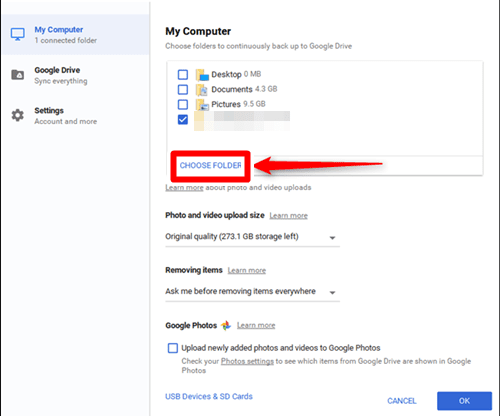Click the OK button
This screenshot has height=416, width=500.
click(x=464, y=401)
